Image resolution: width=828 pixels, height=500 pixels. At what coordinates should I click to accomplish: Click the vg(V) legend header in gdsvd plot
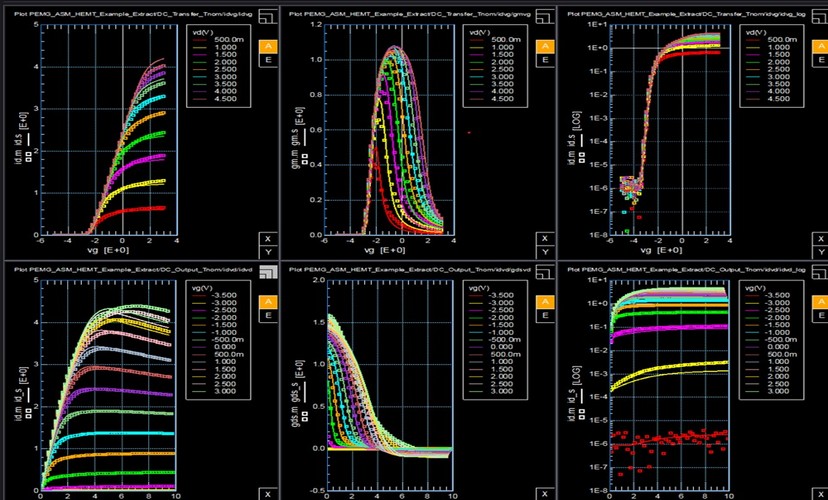coord(481,288)
